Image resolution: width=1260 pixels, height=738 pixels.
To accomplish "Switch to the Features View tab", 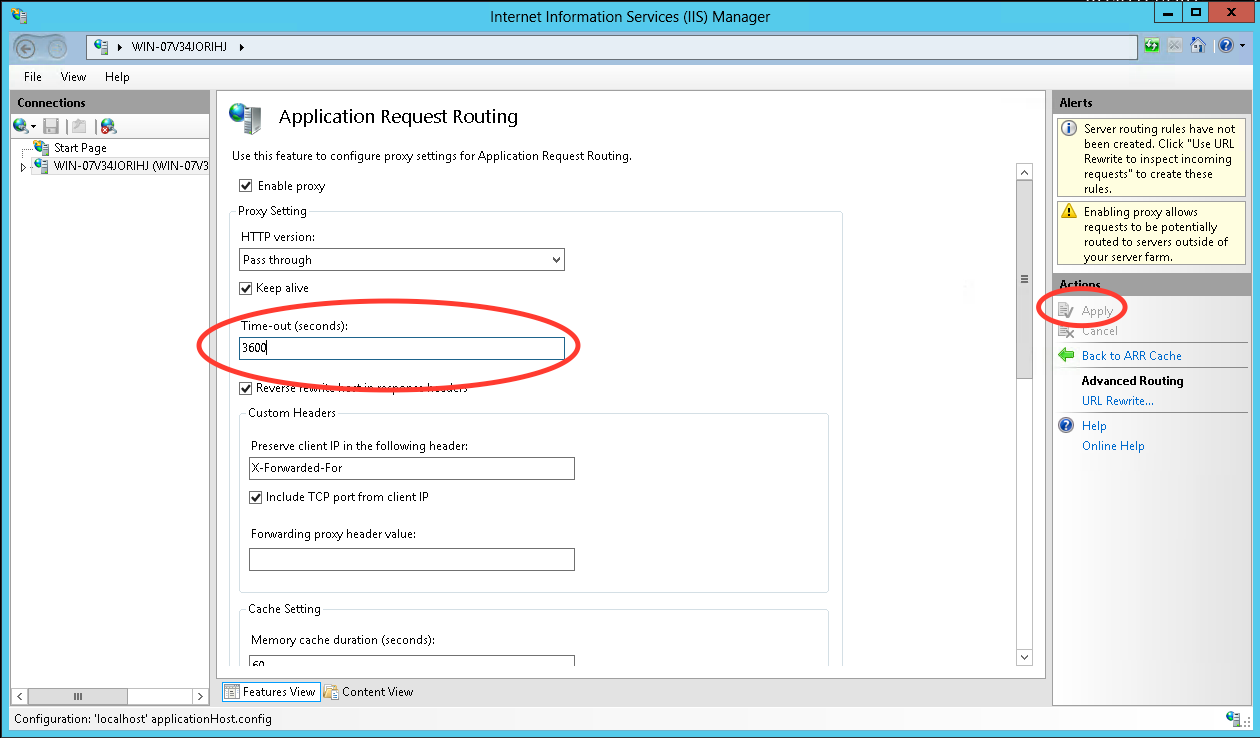I will [269, 692].
